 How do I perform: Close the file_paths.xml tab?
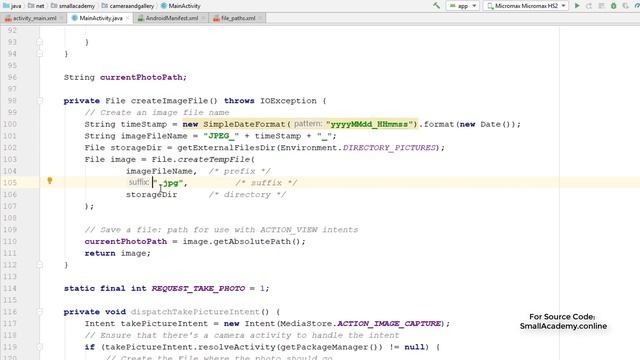pos(260,18)
